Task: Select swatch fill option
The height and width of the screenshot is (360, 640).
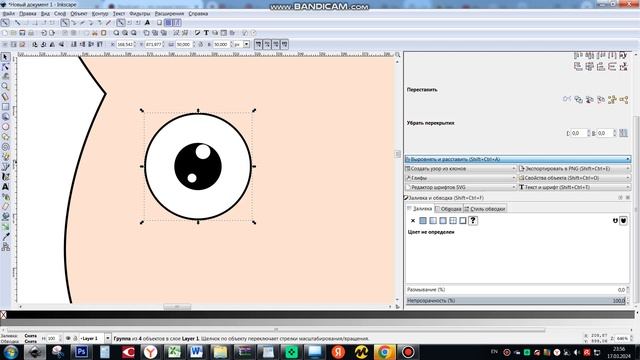Action: [x=462, y=221]
